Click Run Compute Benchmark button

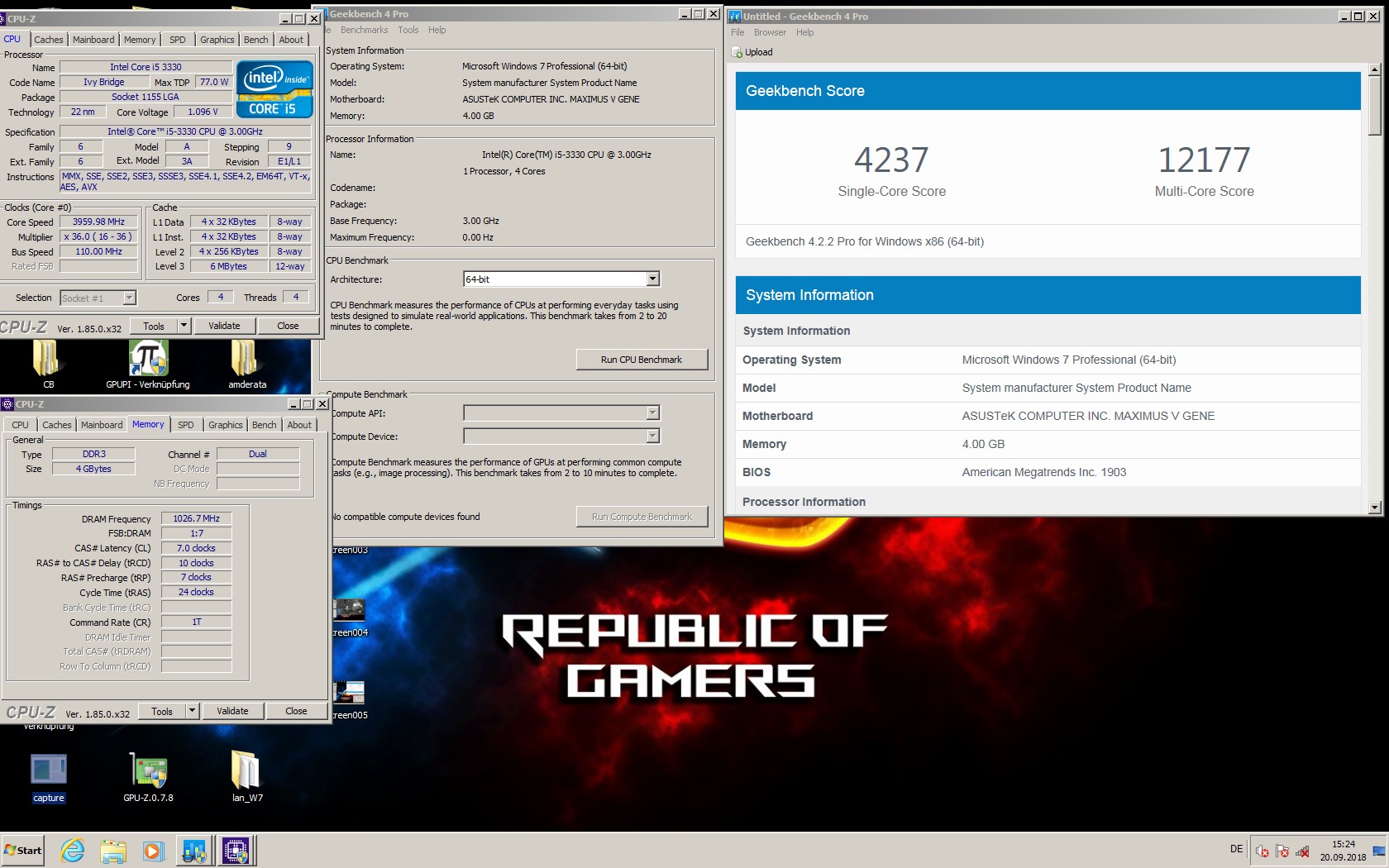642,517
